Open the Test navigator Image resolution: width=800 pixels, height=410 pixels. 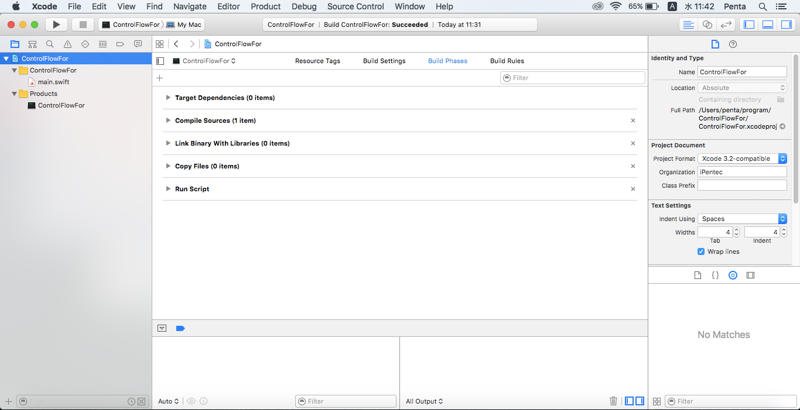tap(85, 44)
